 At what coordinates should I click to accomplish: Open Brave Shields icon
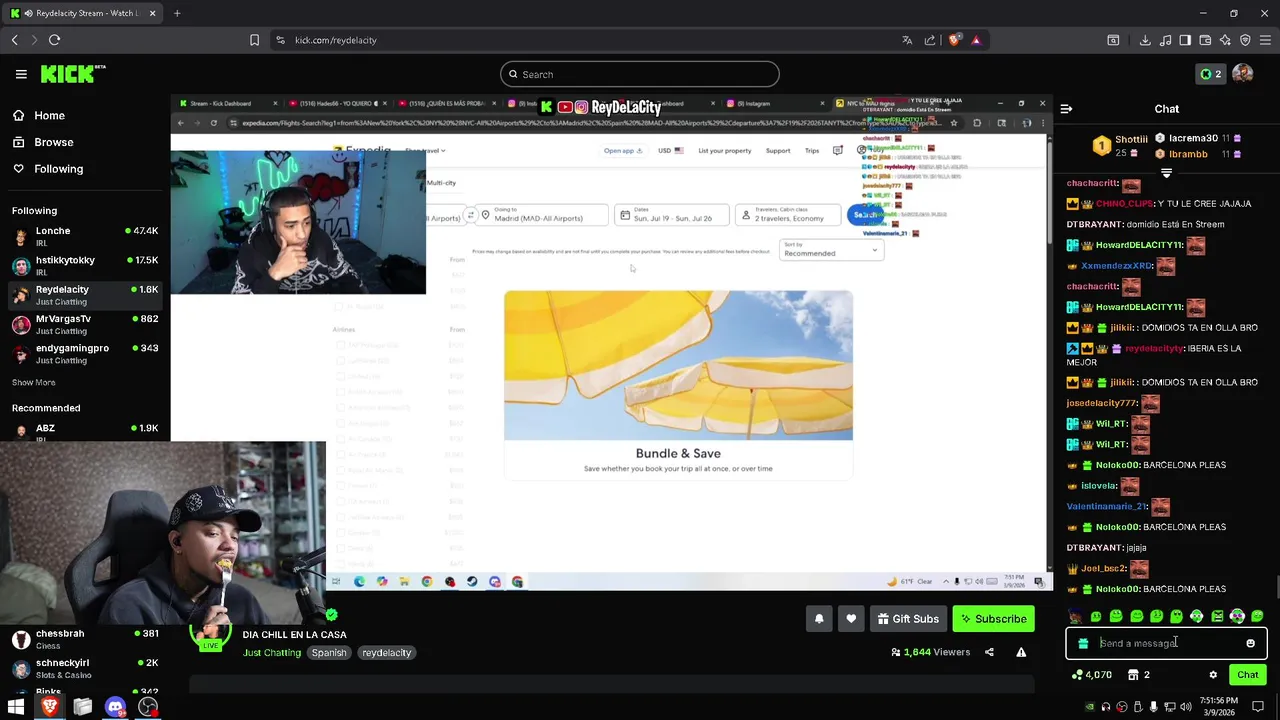click(x=954, y=40)
